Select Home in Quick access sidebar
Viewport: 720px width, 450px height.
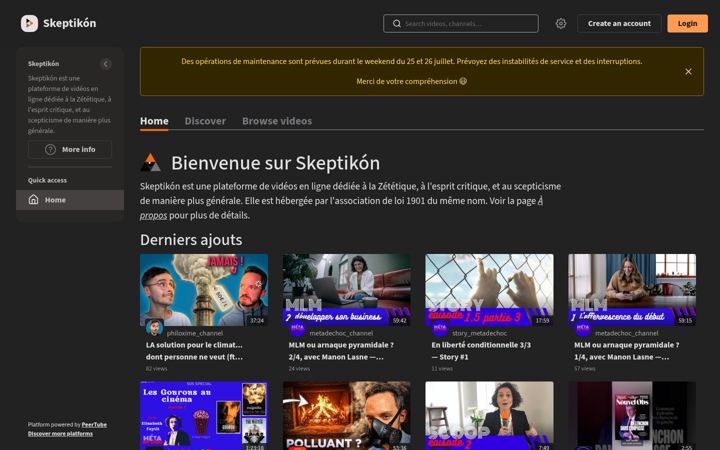(x=70, y=200)
